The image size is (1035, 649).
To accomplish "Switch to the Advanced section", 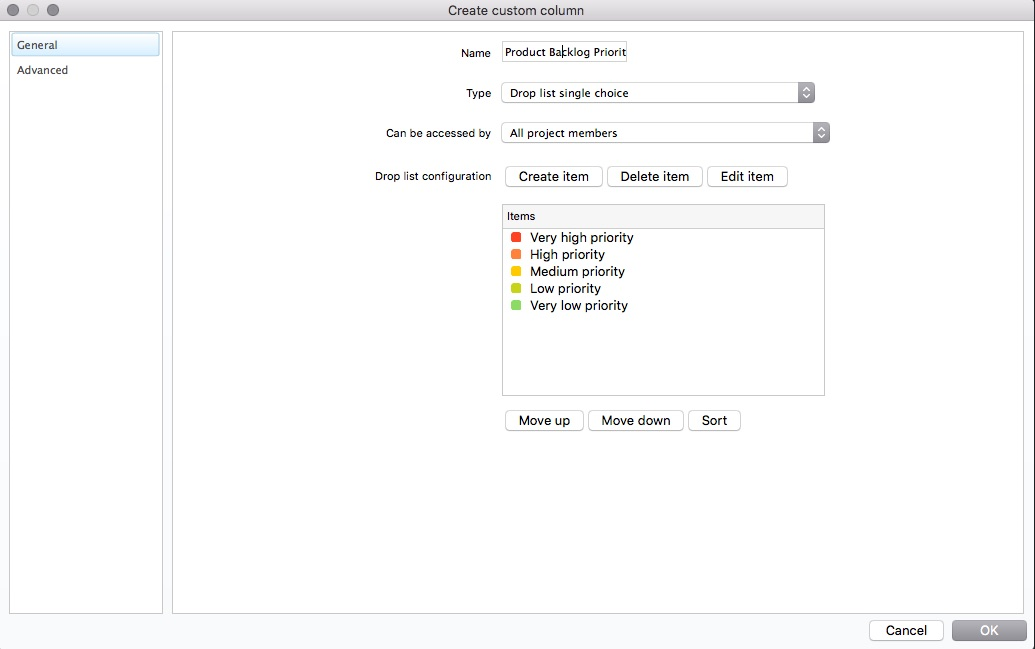I will point(43,70).
